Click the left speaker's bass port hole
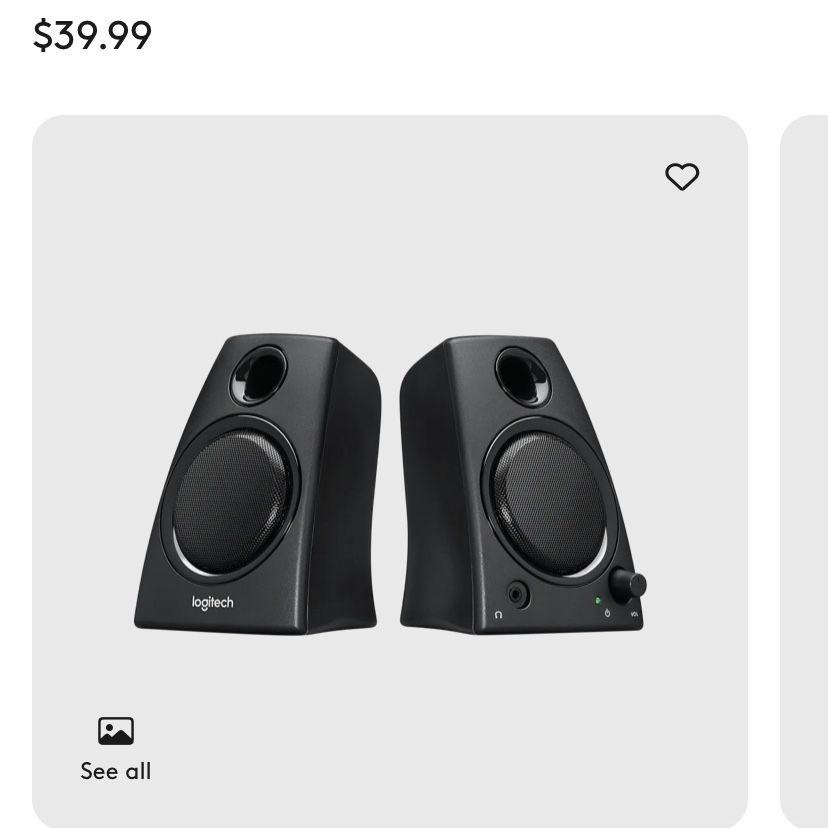This screenshot has width=828, height=828. [259, 374]
